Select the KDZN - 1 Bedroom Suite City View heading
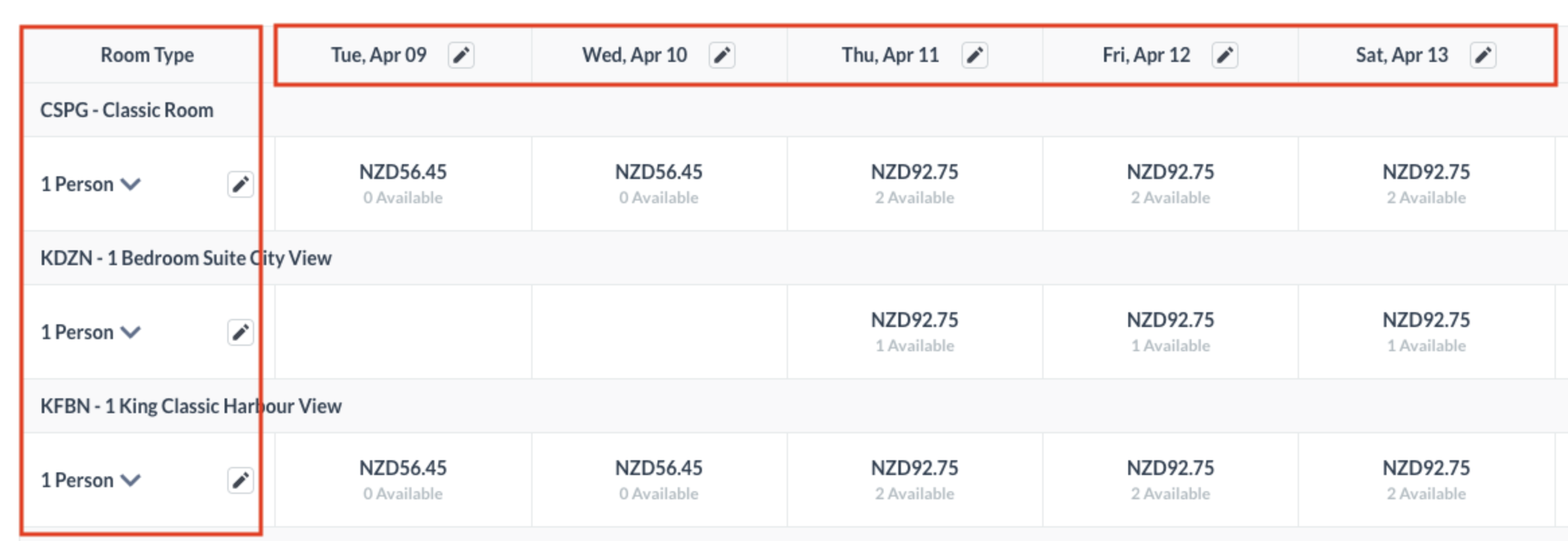 pyautogui.click(x=186, y=258)
